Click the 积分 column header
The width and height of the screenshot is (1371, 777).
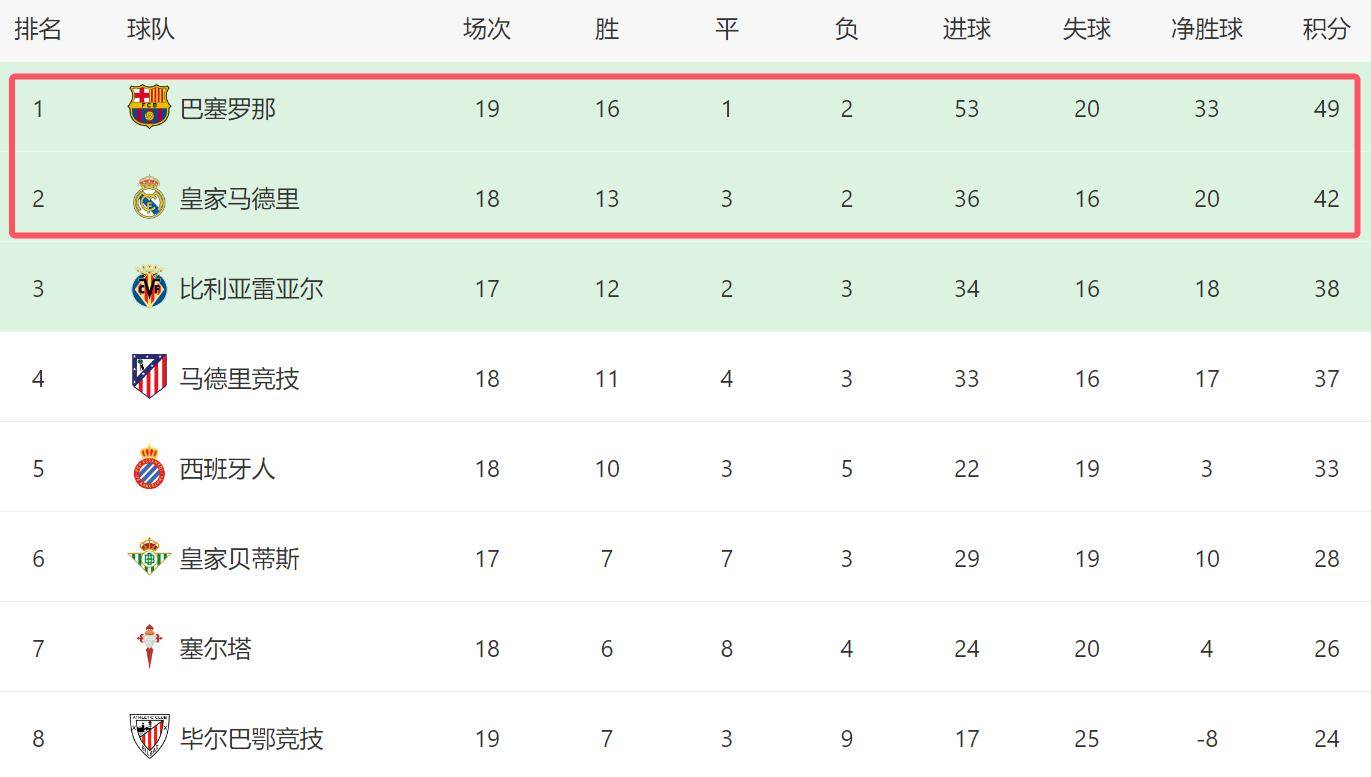click(1326, 29)
